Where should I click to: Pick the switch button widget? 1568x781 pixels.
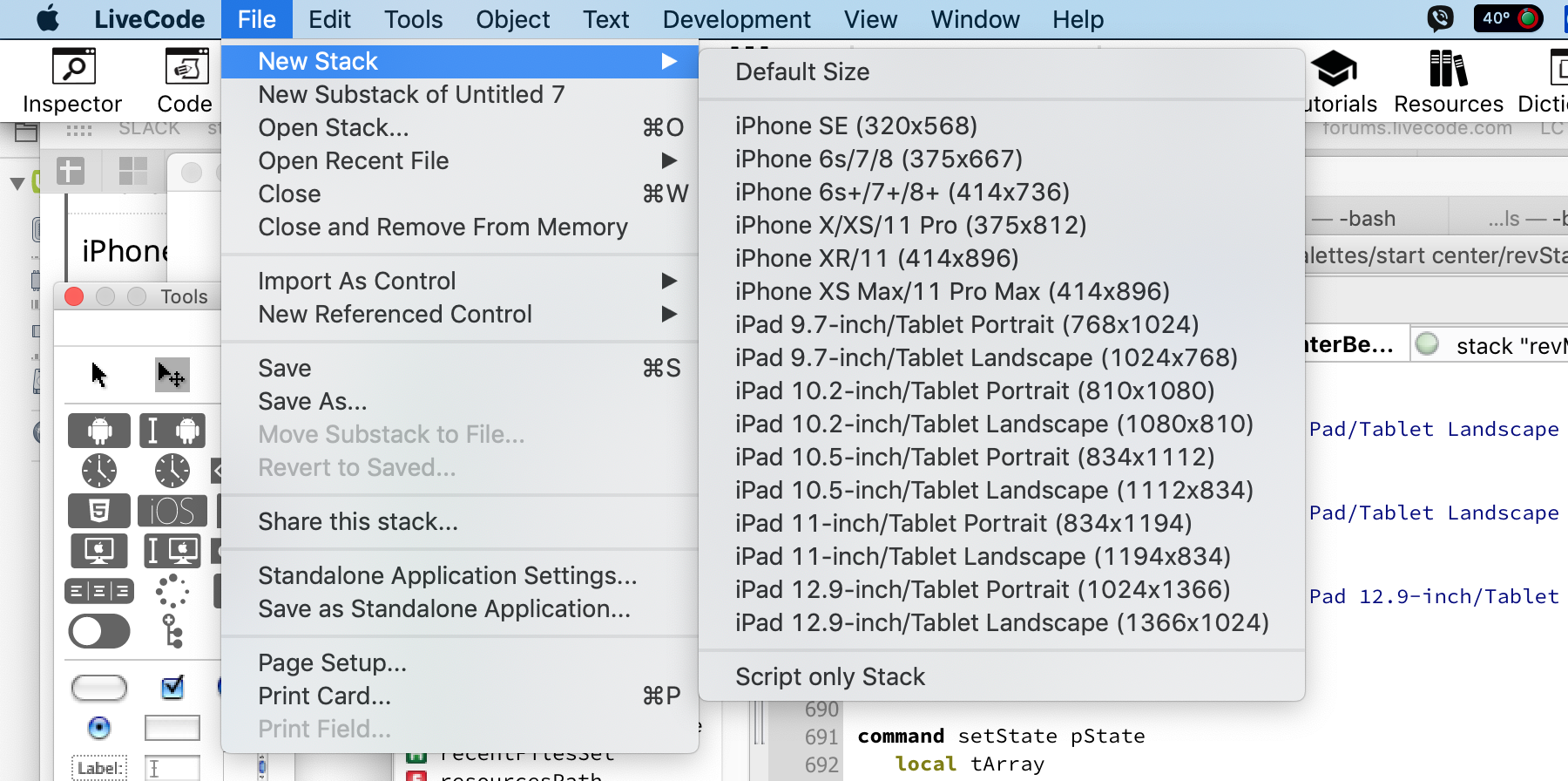click(x=99, y=631)
